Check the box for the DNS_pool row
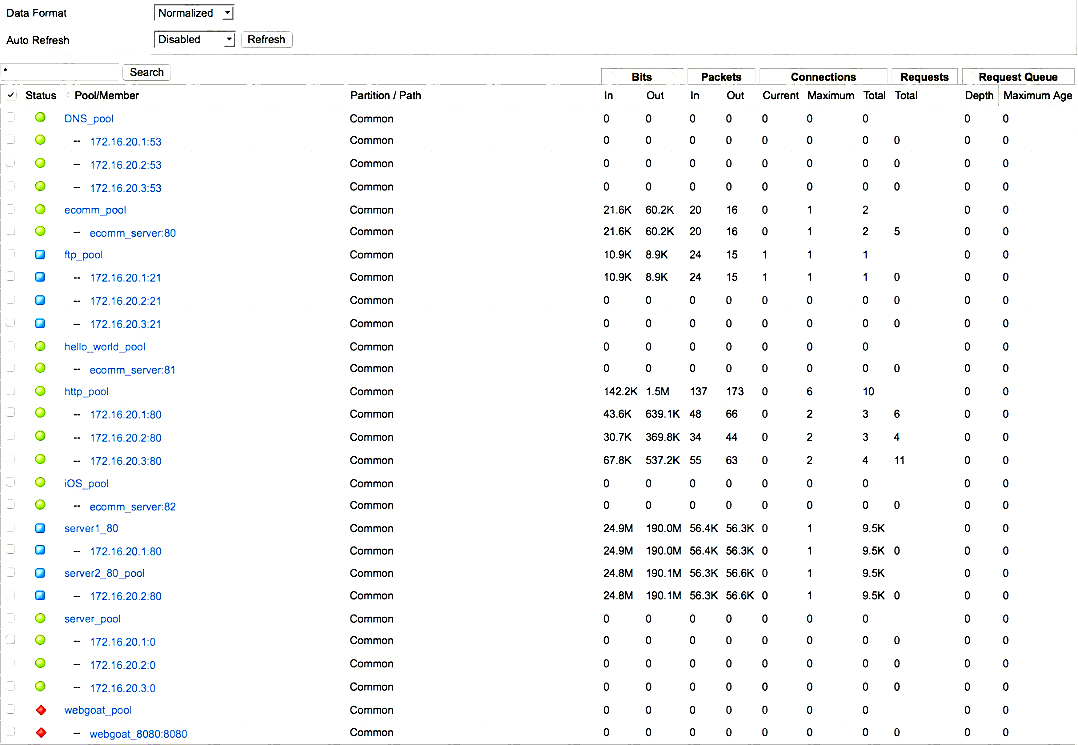 click(11, 118)
